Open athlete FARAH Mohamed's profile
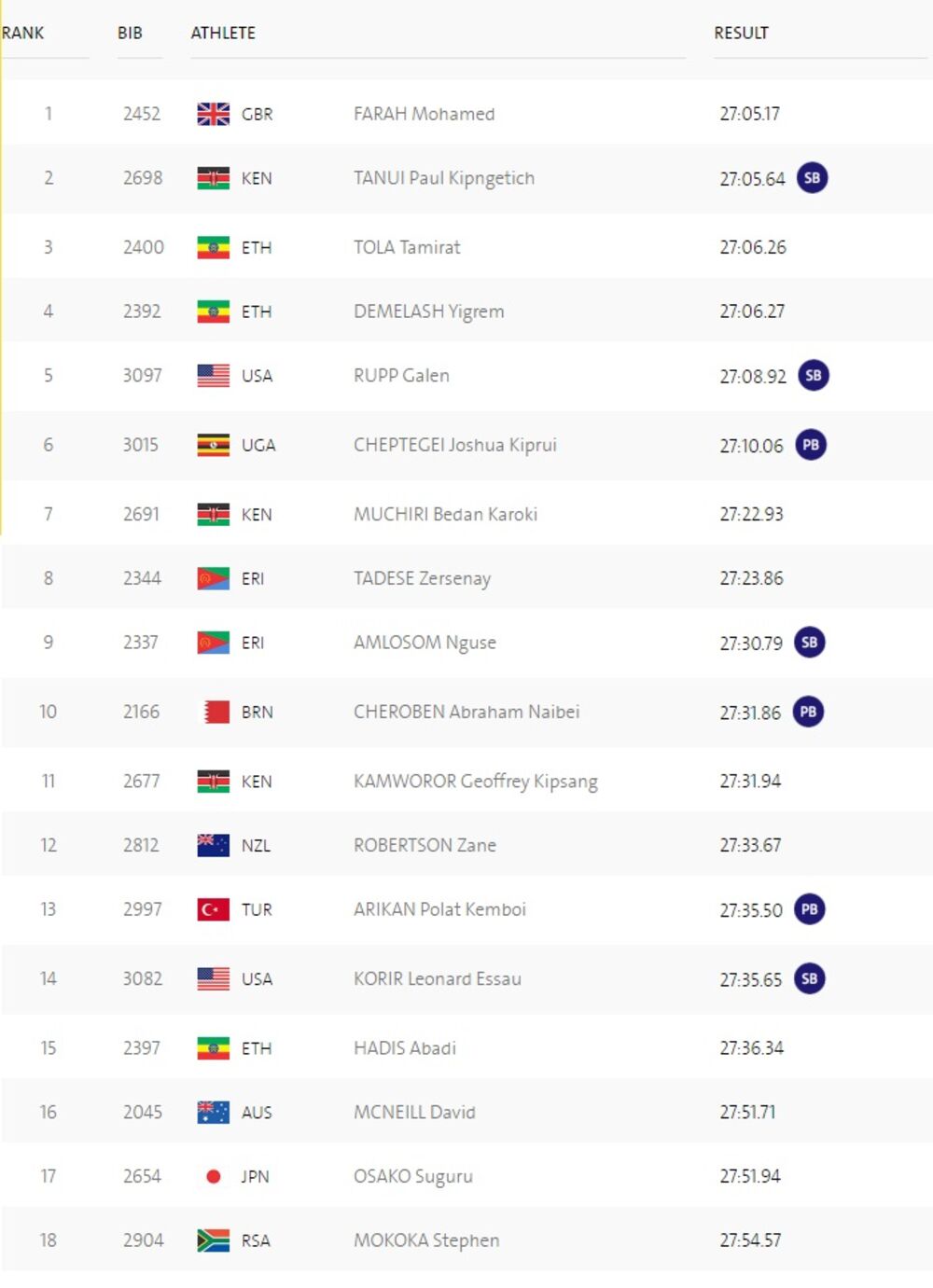The width and height of the screenshot is (933, 1288). 424,114
